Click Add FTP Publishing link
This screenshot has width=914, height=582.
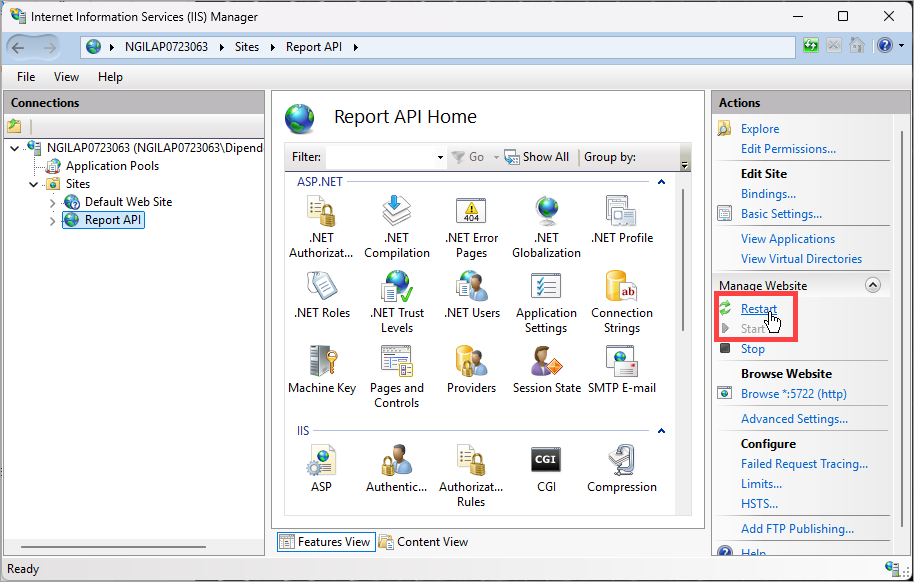[x=797, y=528]
